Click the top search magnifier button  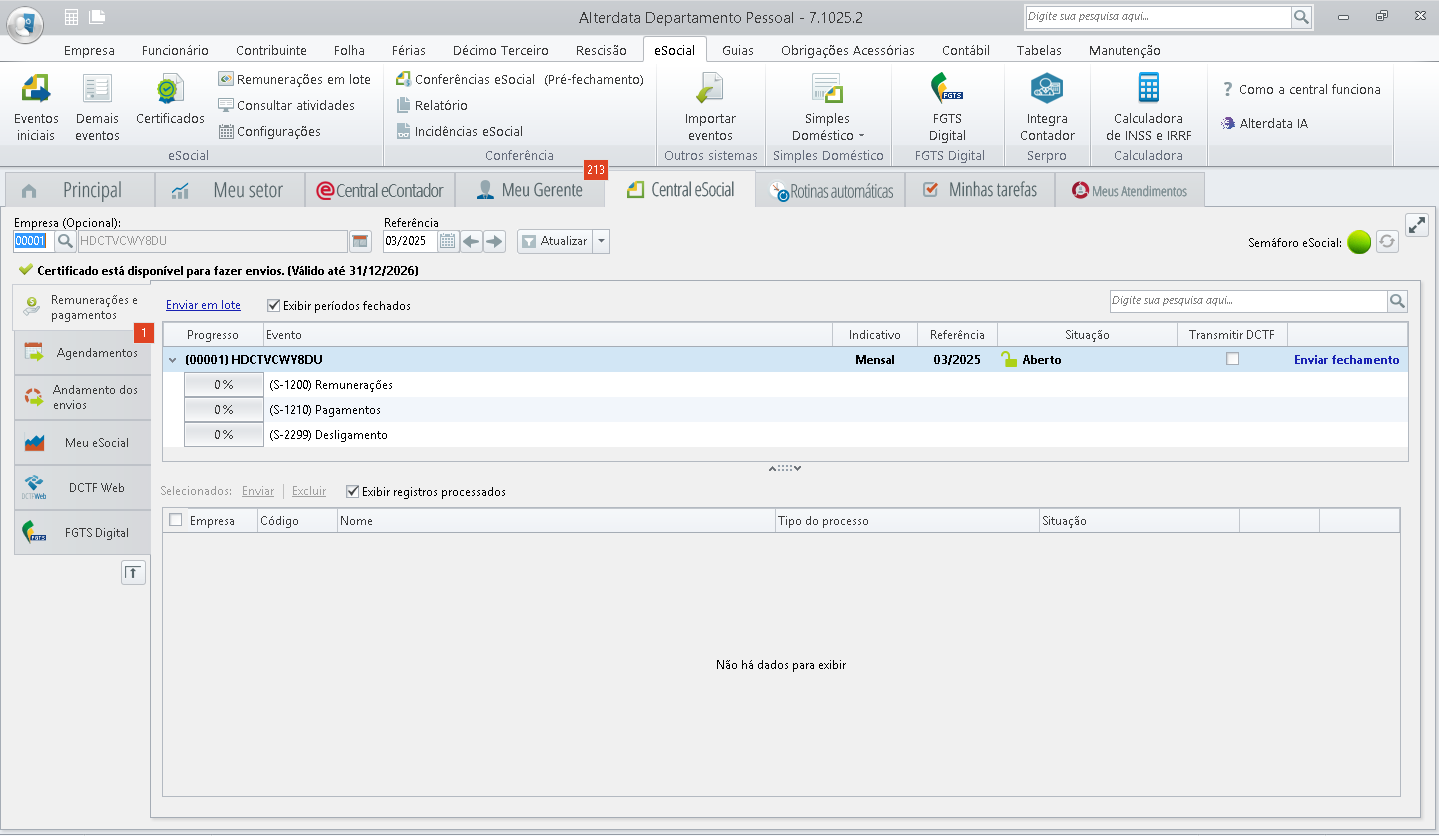tap(1301, 17)
